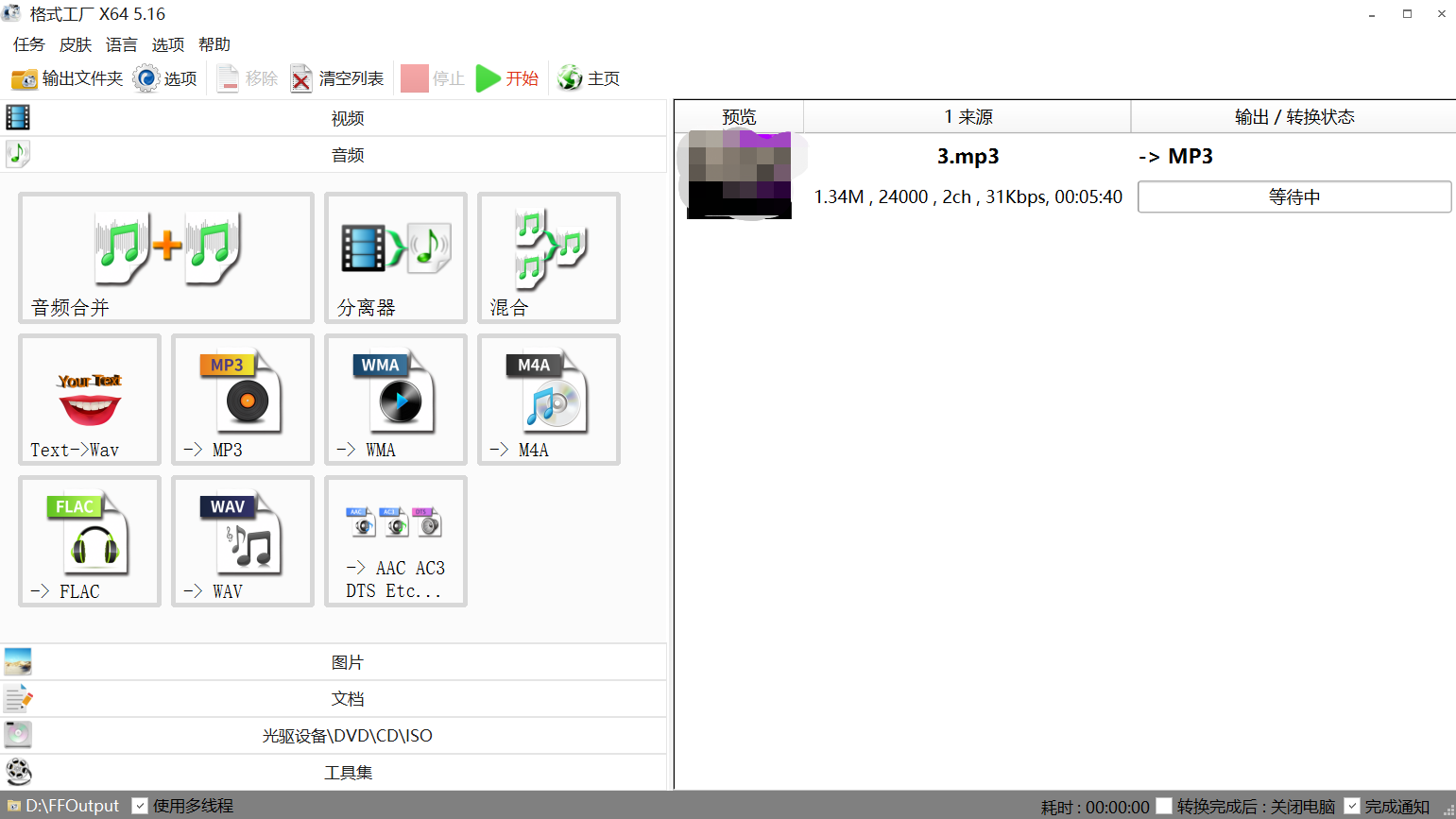
Task: Expand the 视频 video category
Action: 334,118
